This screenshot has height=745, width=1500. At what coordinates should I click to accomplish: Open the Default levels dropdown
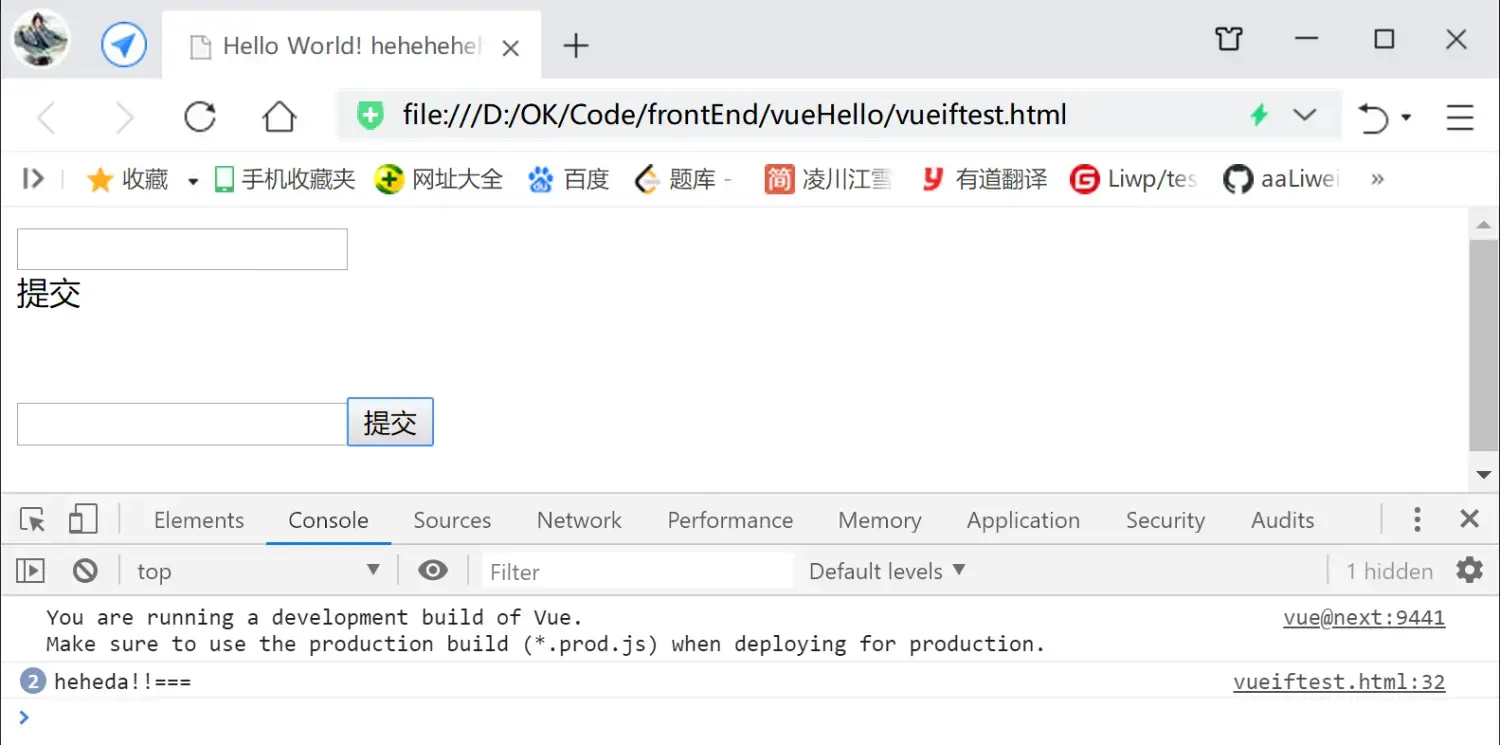[887, 571]
